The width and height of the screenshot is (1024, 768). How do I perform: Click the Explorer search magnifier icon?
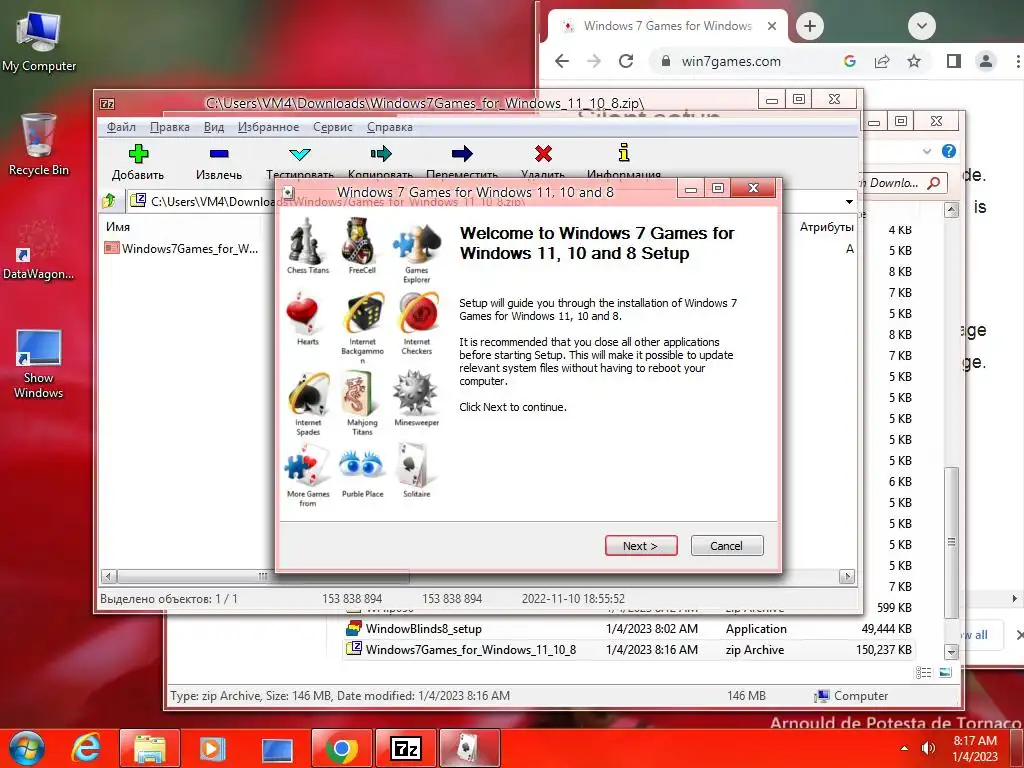[934, 183]
